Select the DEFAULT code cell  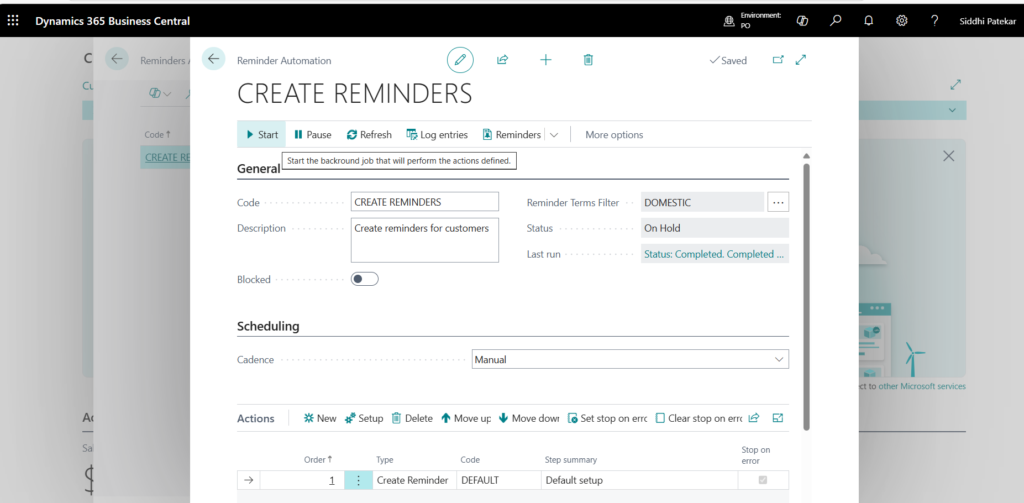(499, 480)
